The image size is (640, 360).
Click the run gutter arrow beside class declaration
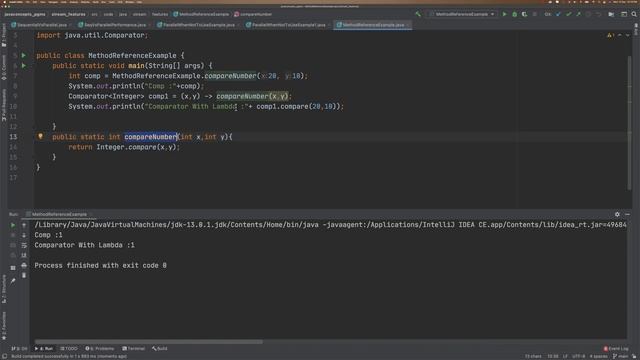[24, 55]
